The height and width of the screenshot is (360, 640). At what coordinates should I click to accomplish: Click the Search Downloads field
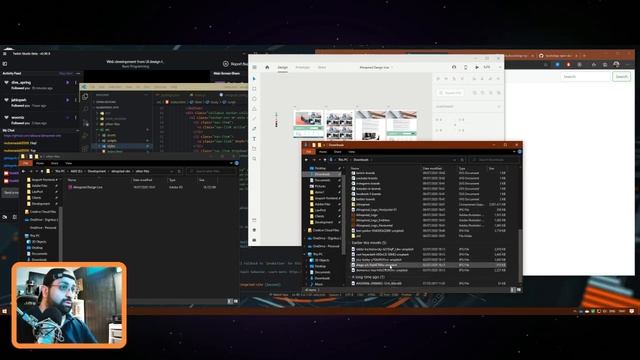pos(493,160)
